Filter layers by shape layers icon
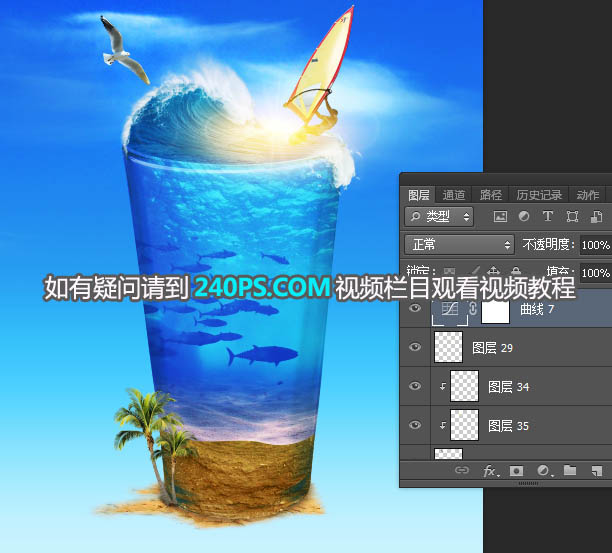612x553 pixels. click(x=572, y=216)
